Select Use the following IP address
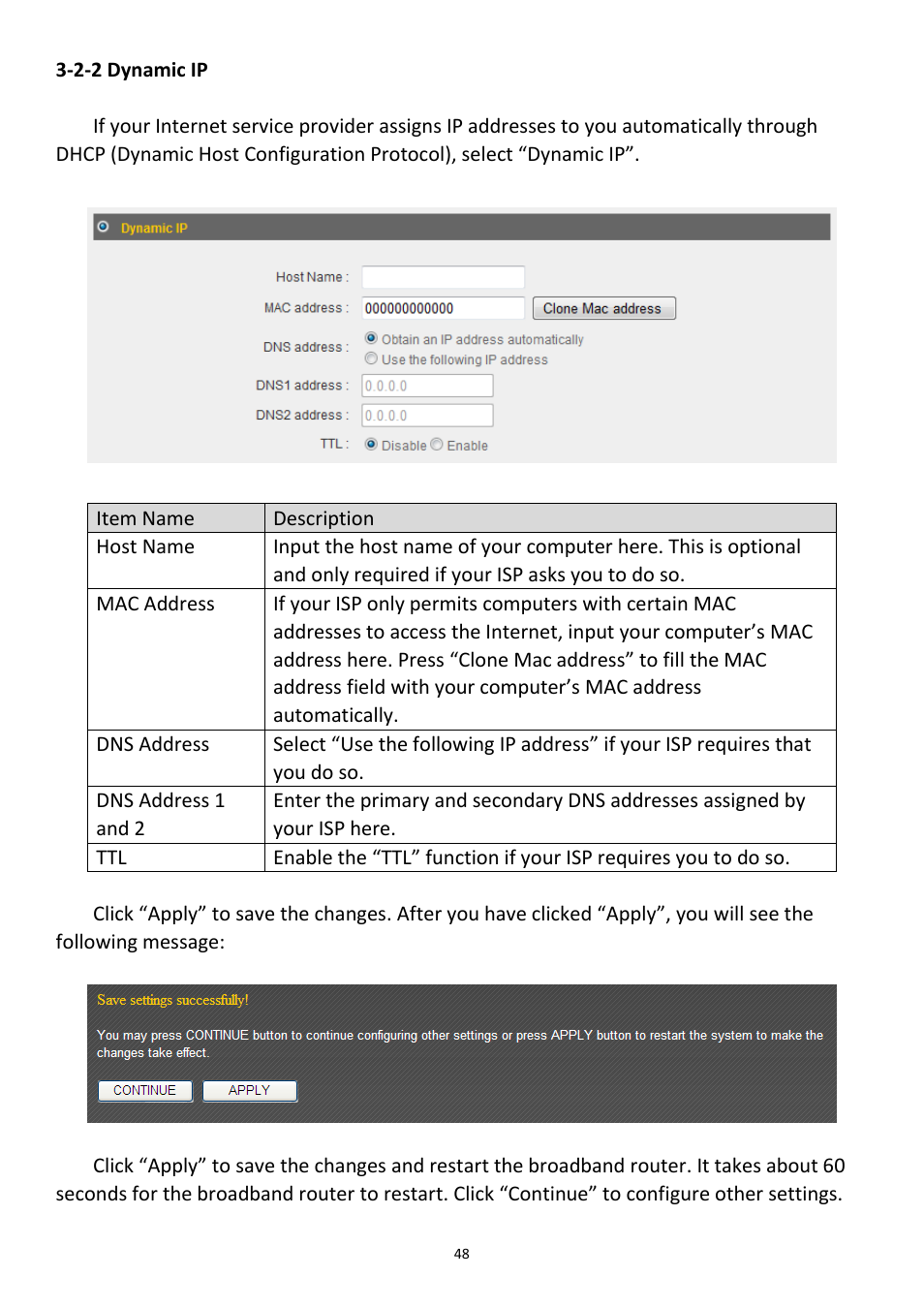This screenshot has height=1308, width=924. click(371, 358)
